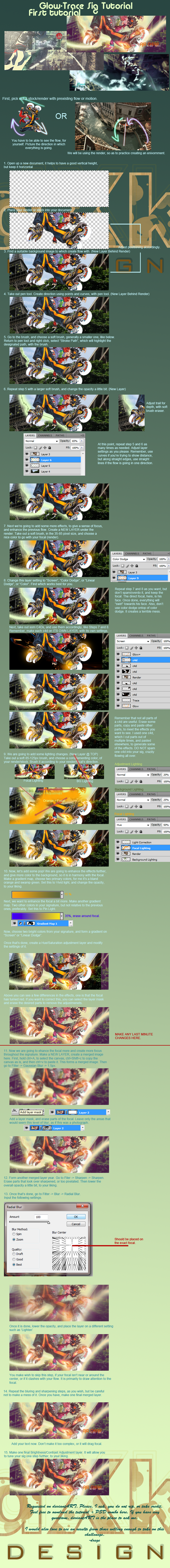Viewport: 170px width, 1568px height.
Task: Click lock position icon in the Hue panel
Action: (136, 832)
